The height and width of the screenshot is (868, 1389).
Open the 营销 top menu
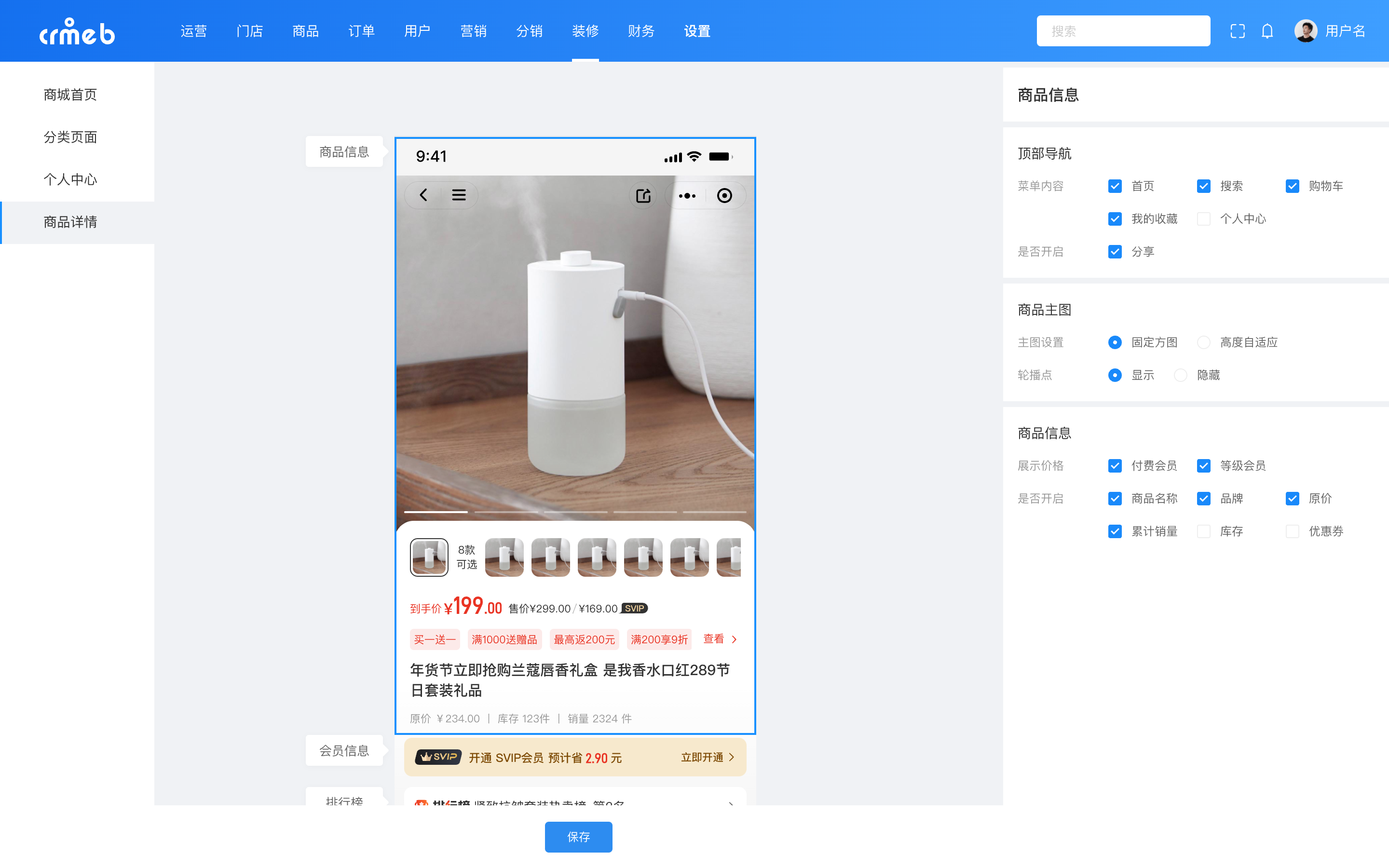pyautogui.click(x=474, y=31)
